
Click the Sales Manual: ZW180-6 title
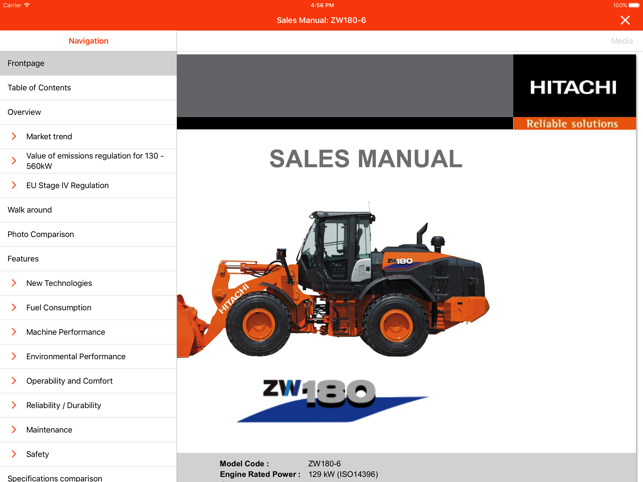[x=321, y=20]
